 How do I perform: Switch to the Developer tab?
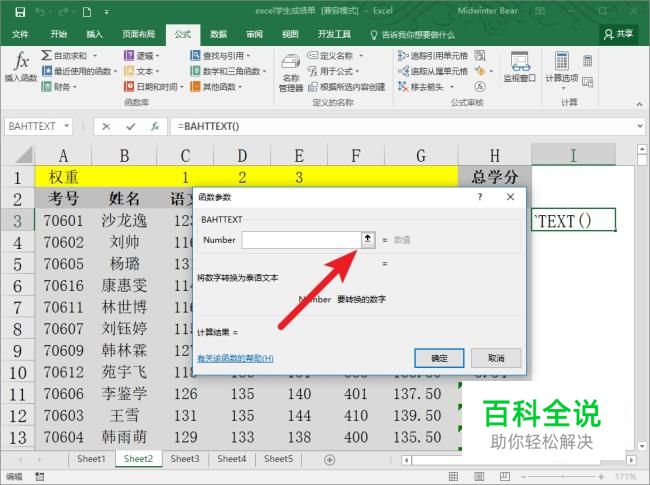(334, 34)
